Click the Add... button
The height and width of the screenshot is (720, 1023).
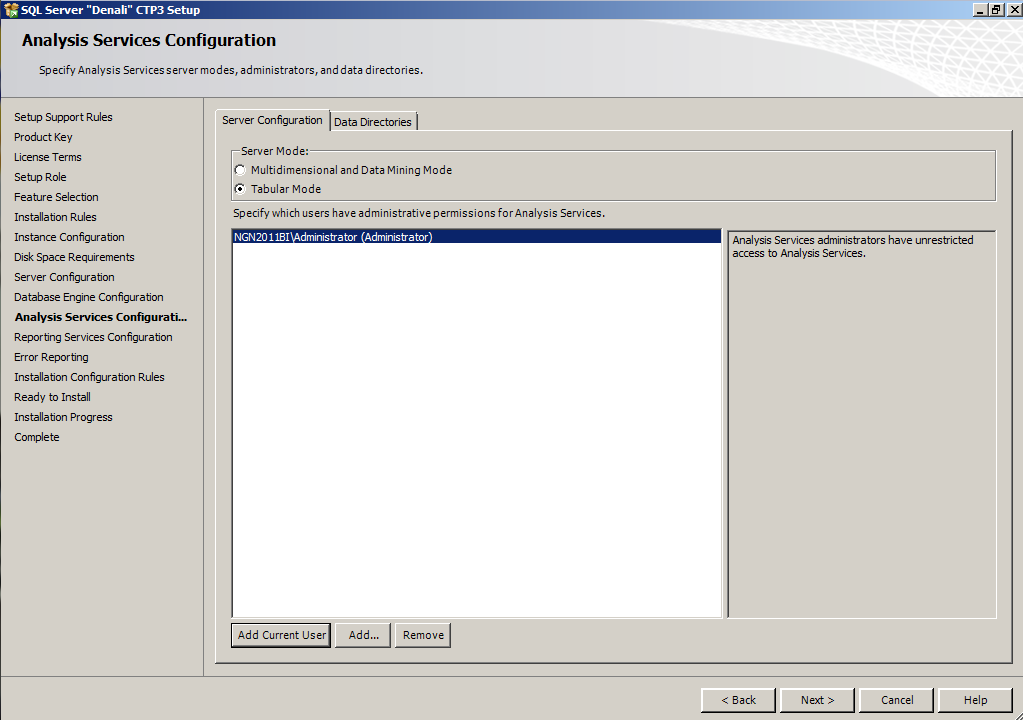363,635
